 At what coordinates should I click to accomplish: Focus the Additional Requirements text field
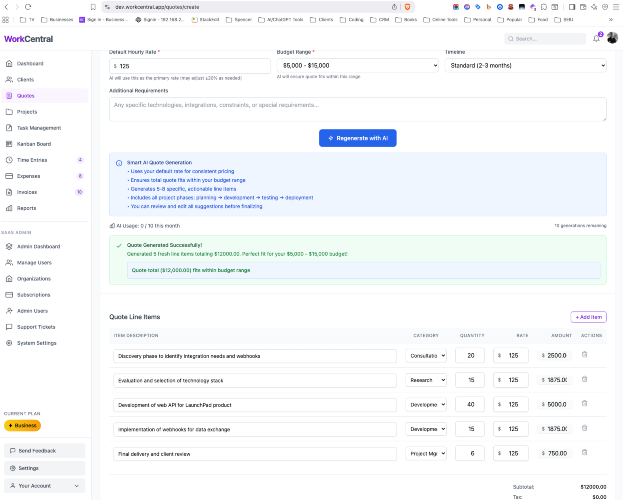357,108
